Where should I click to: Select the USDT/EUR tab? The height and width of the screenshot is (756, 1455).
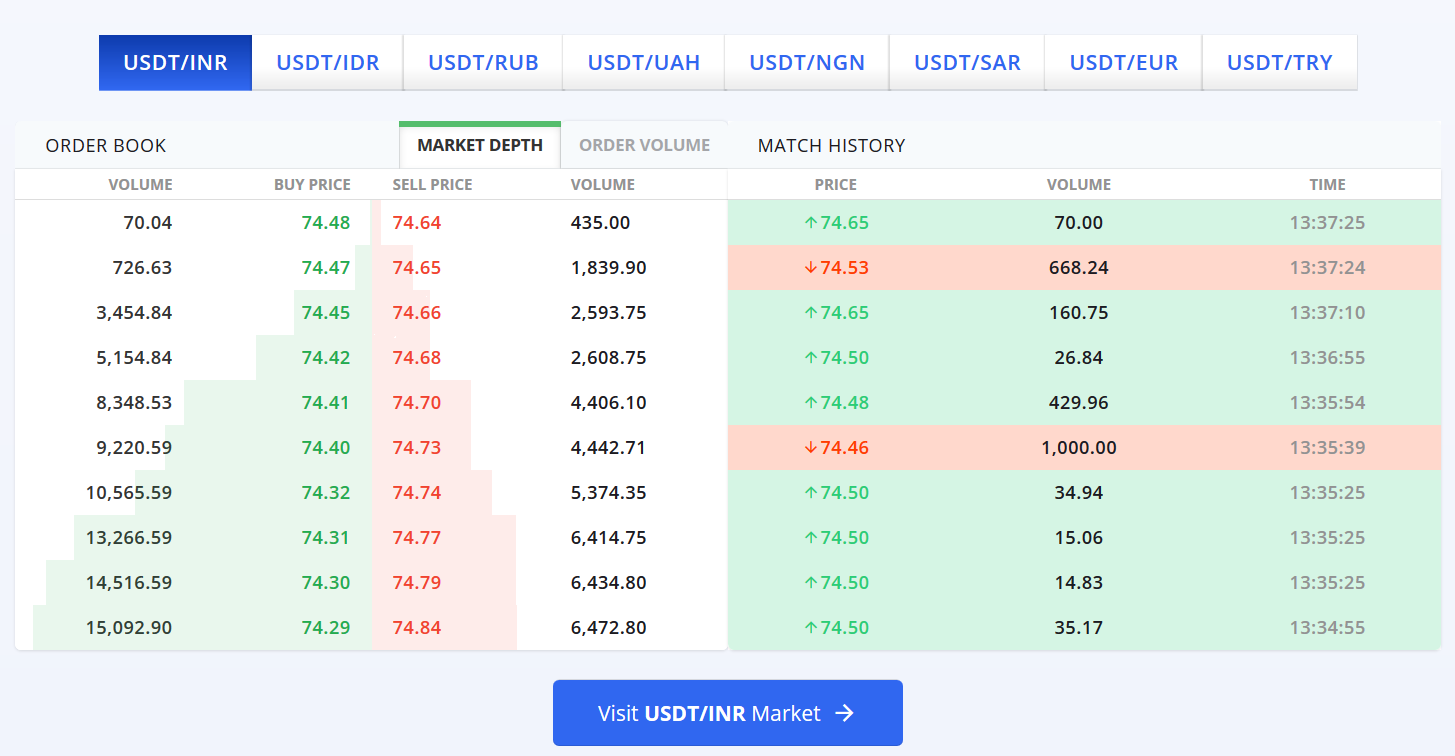pyautogui.click(x=1124, y=63)
